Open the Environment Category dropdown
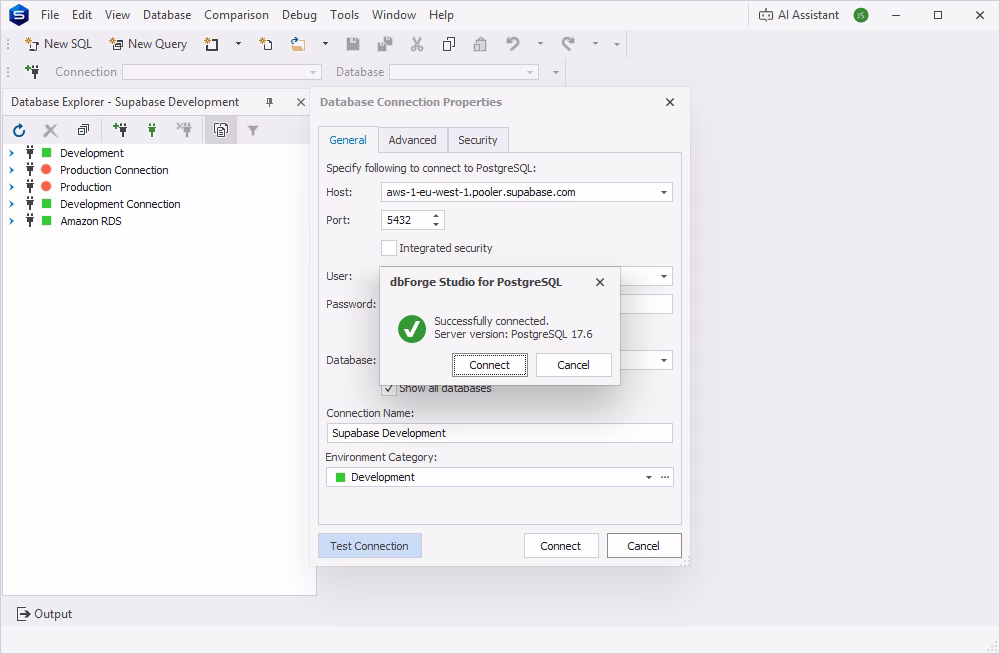This screenshot has height=654, width=1000. pyautogui.click(x=649, y=477)
